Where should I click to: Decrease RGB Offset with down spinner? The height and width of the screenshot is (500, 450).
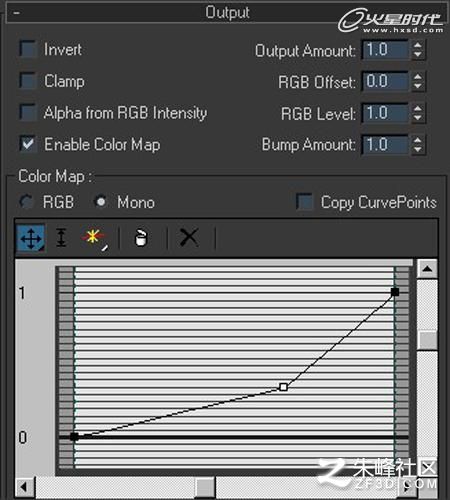(417, 86)
